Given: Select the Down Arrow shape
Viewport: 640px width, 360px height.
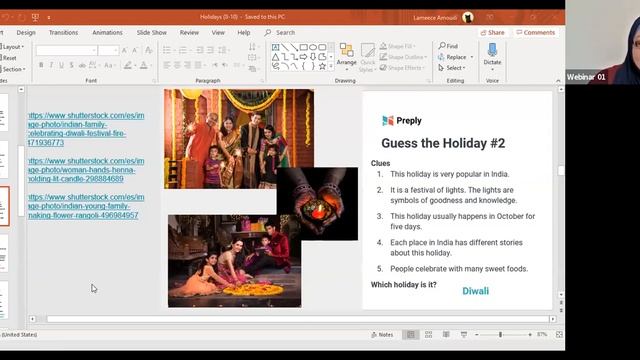Looking at the screenshot, I should 313,57.
